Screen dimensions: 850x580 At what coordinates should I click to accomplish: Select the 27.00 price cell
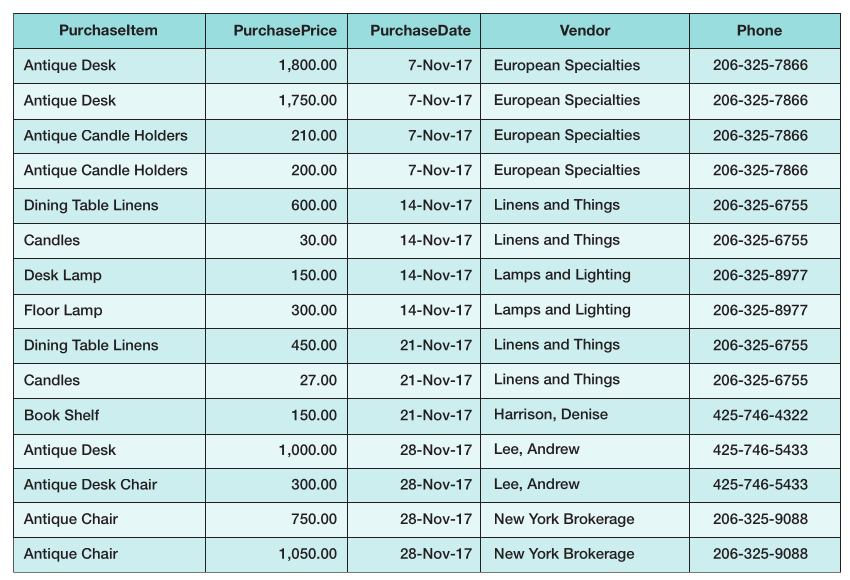318,380
